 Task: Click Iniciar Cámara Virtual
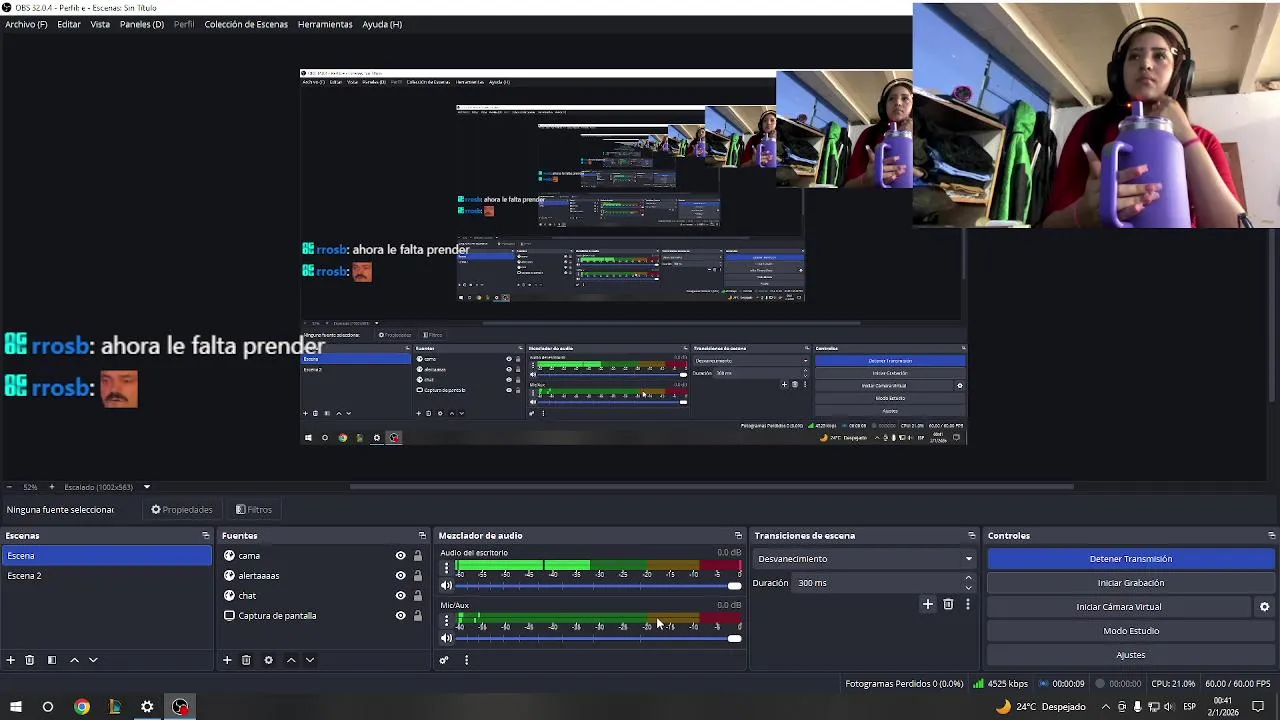tap(1119, 607)
